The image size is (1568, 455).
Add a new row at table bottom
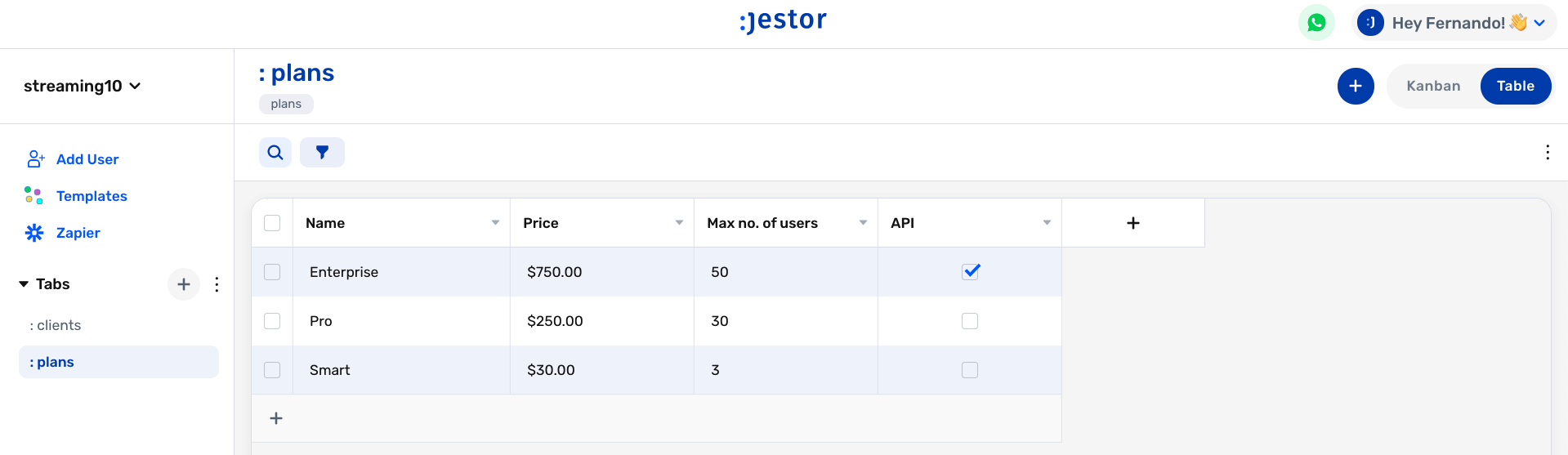(276, 418)
